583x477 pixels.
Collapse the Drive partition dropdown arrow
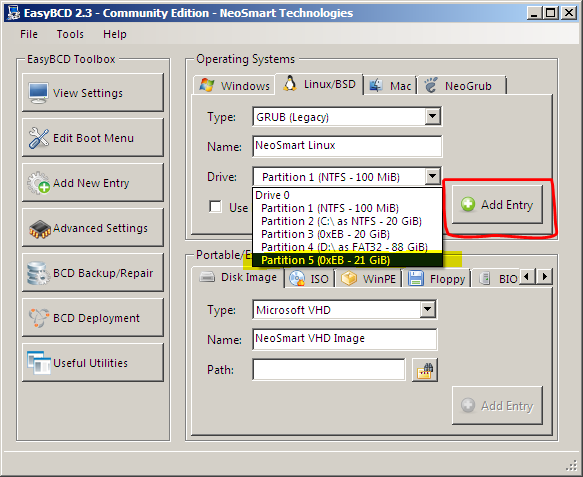[432, 176]
